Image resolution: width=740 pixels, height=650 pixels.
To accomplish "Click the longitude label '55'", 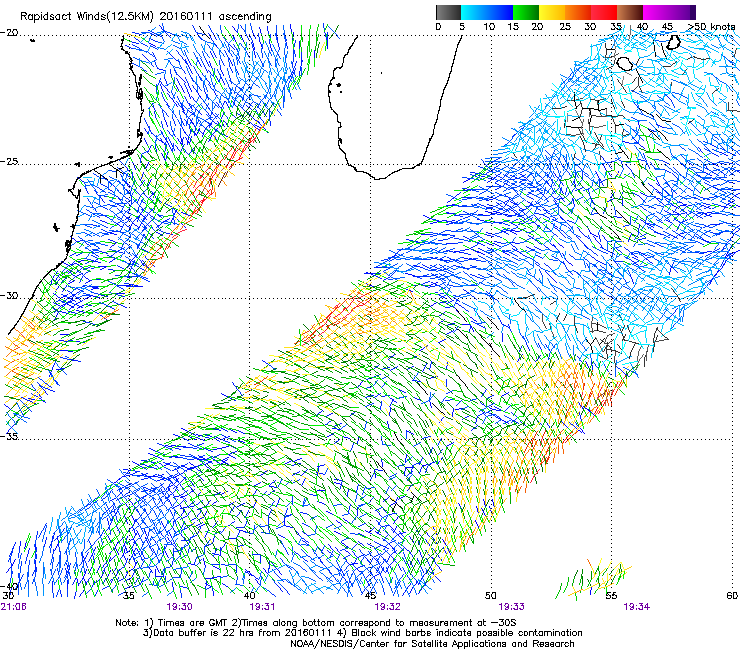I will [x=611, y=596].
